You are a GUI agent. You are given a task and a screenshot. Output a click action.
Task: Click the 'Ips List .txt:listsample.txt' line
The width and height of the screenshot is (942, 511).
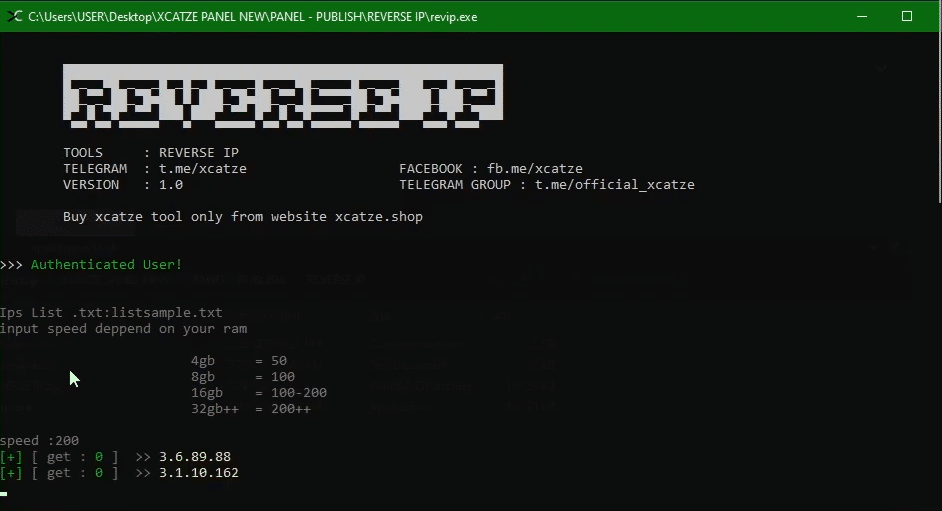pos(111,313)
